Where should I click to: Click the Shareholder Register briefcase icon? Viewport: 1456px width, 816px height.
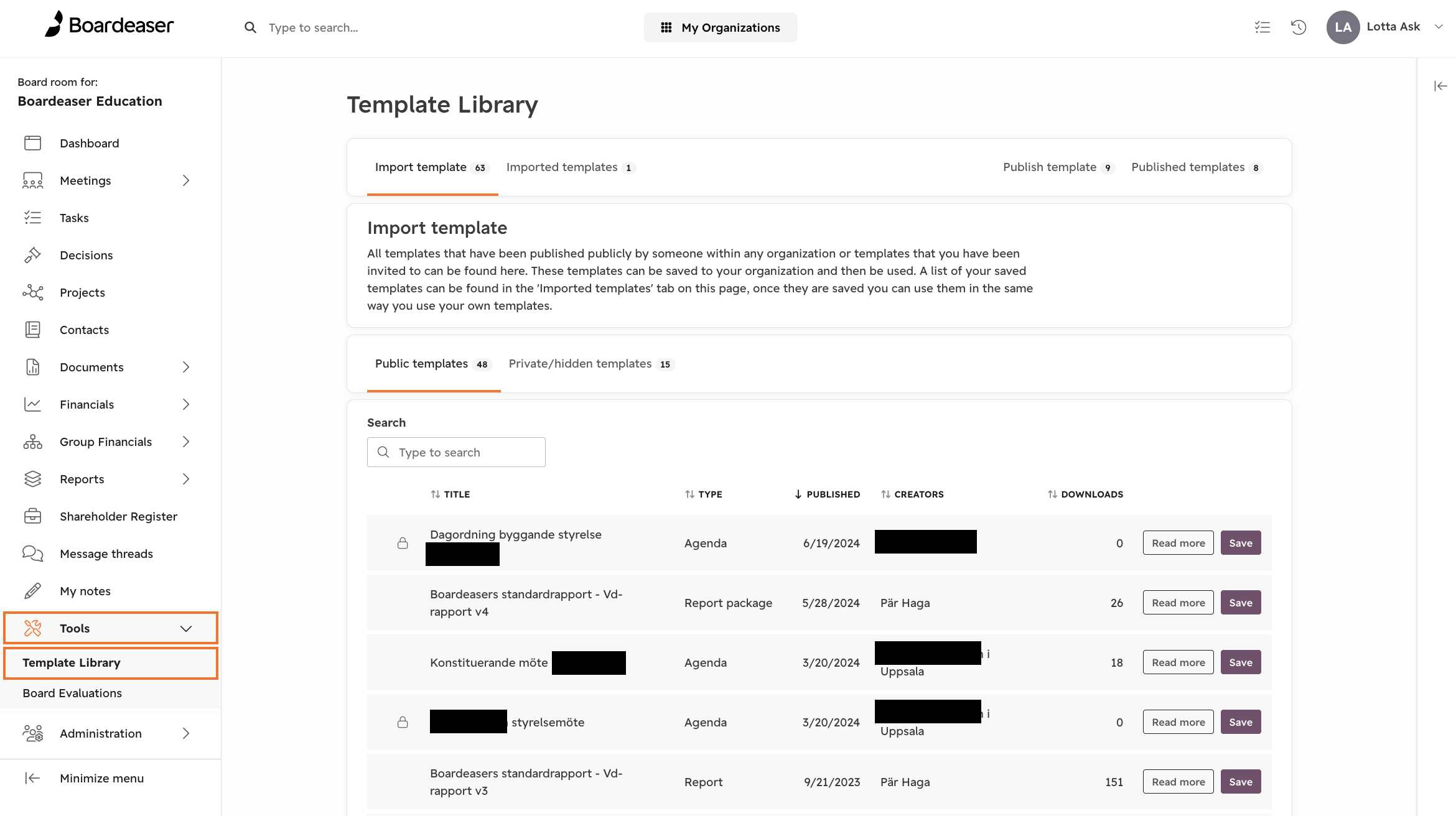click(x=32, y=516)
